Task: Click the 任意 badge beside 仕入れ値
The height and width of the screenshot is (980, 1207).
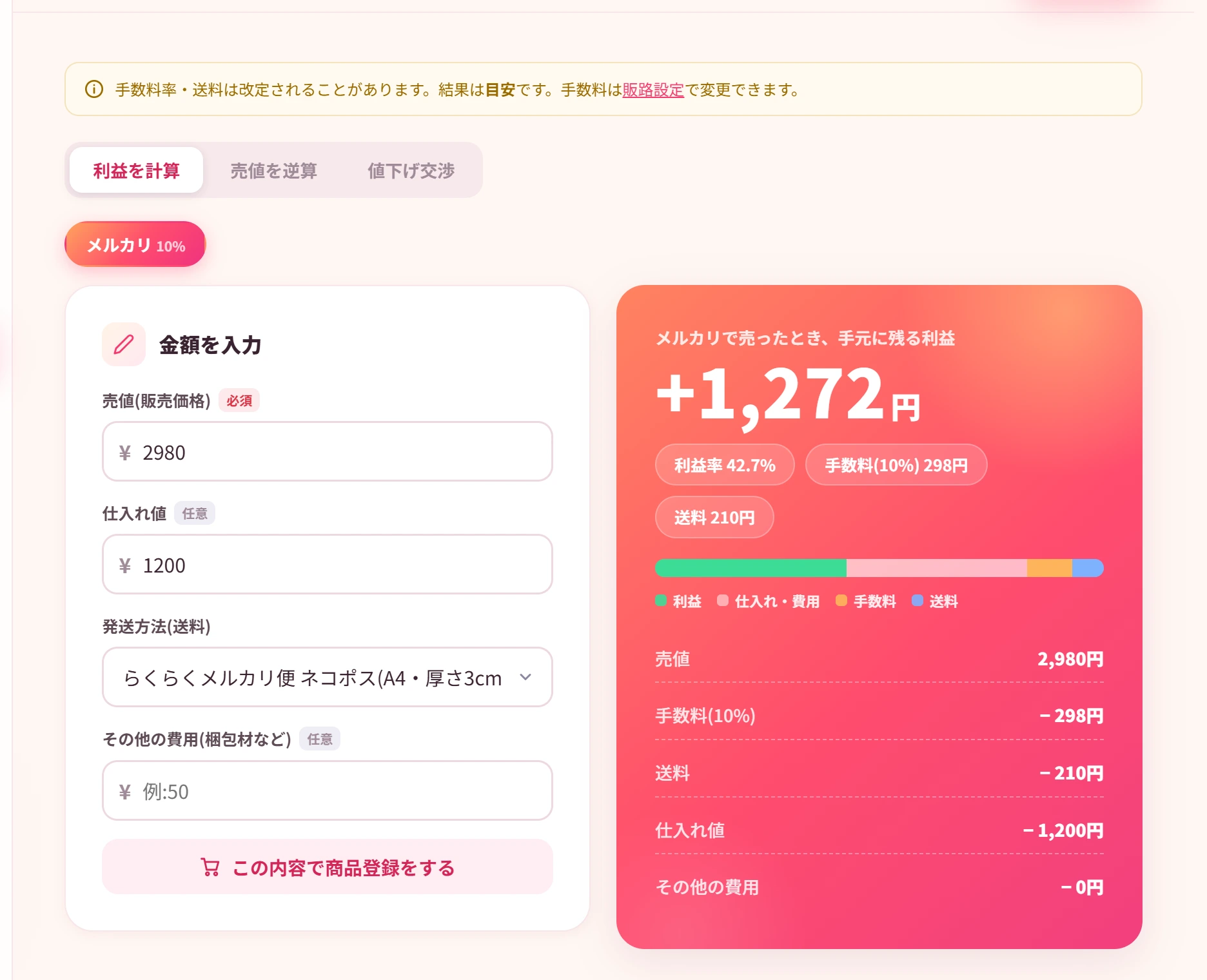Action: click(x=195, y=513)
